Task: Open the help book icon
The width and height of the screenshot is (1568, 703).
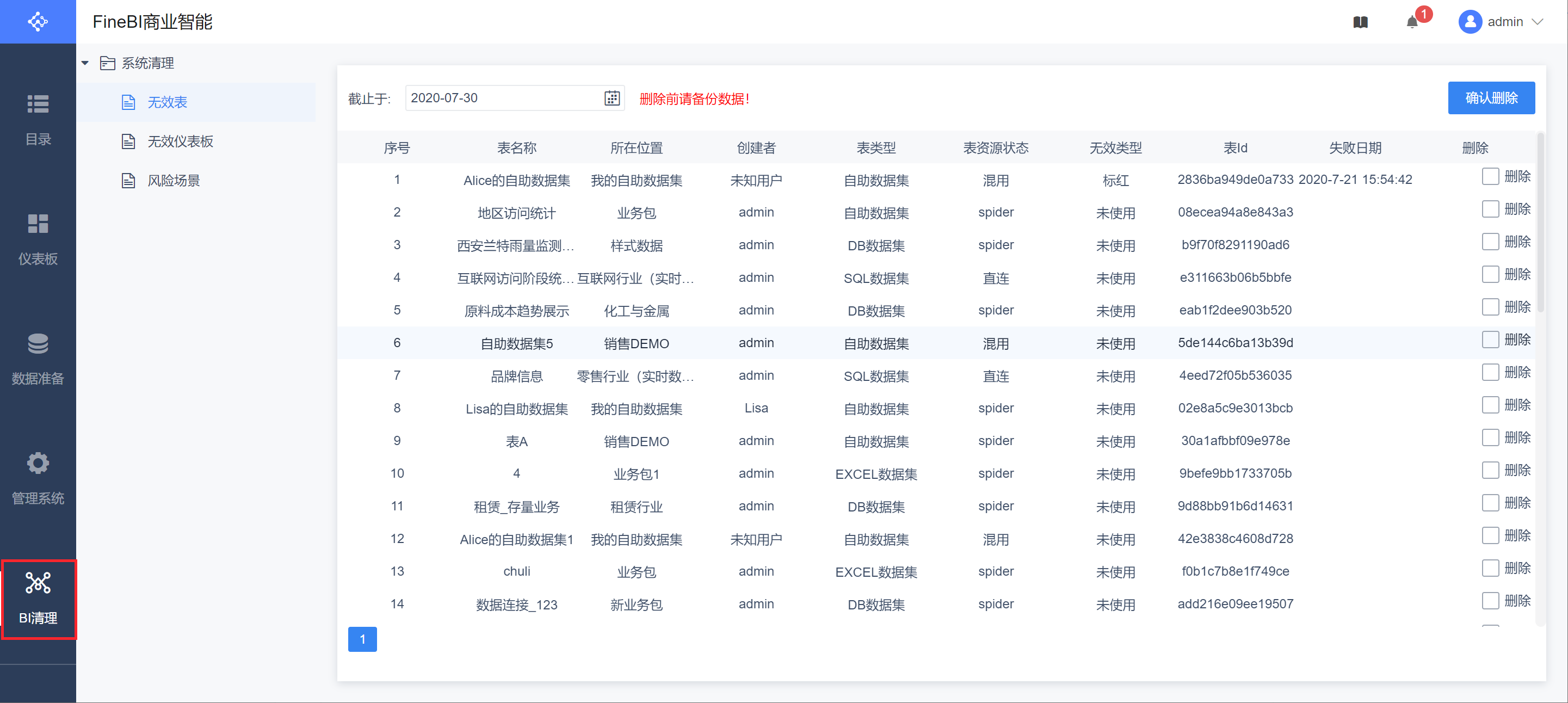Action: tap(1360, 22)
